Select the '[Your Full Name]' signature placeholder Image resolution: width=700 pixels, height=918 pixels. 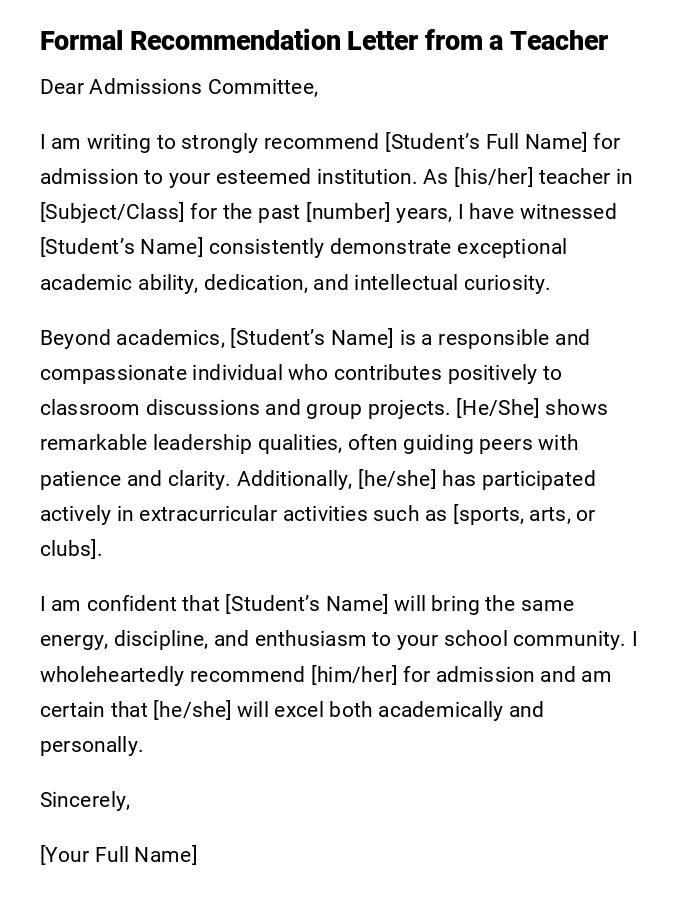click(118, 855)
